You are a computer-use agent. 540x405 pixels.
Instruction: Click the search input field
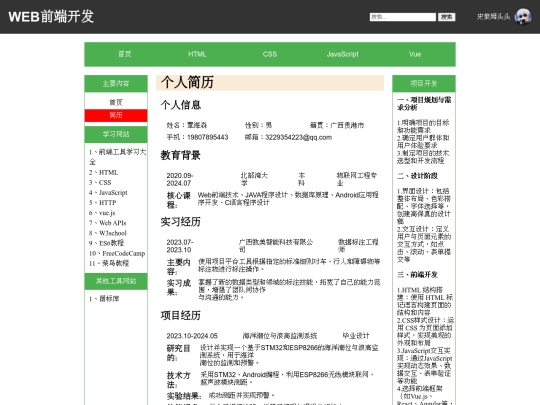tap(403, 17)
